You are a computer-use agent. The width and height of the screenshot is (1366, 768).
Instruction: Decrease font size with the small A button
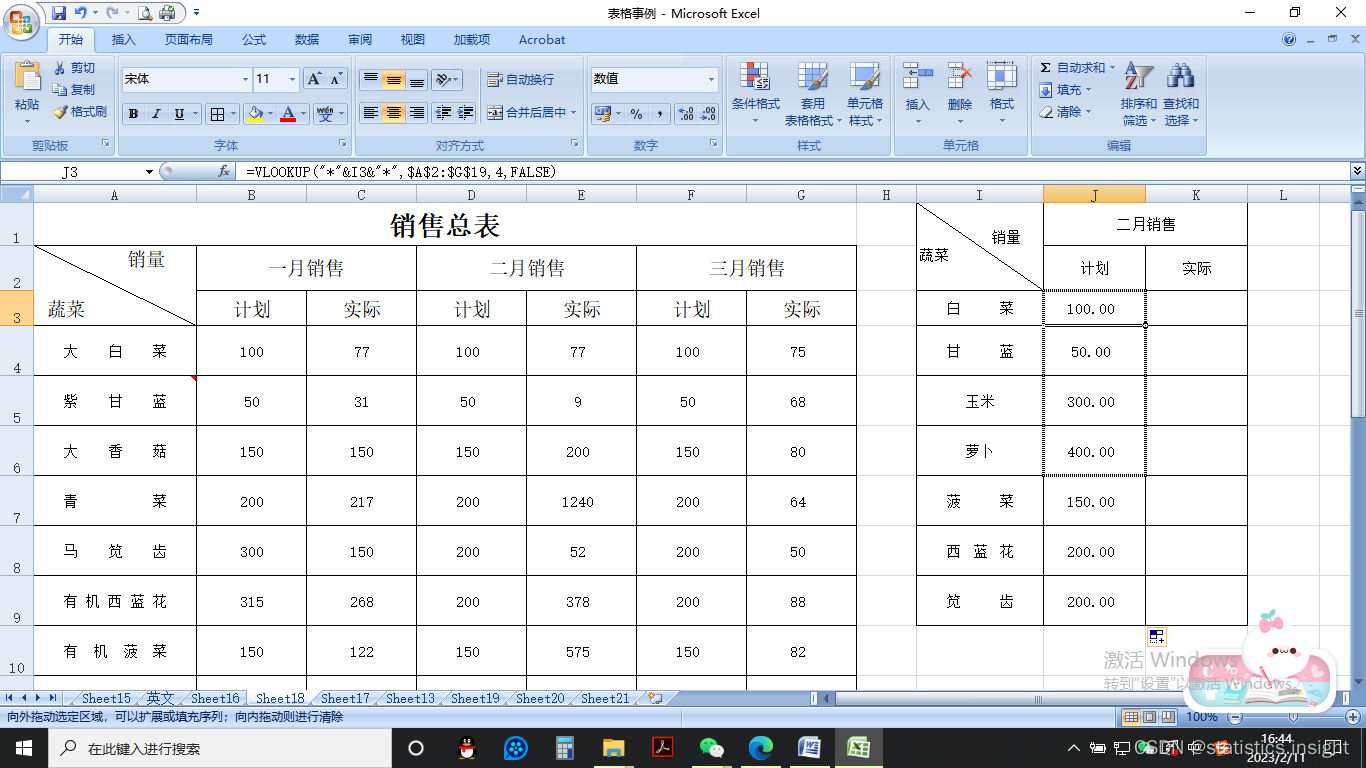click(336, 79)
